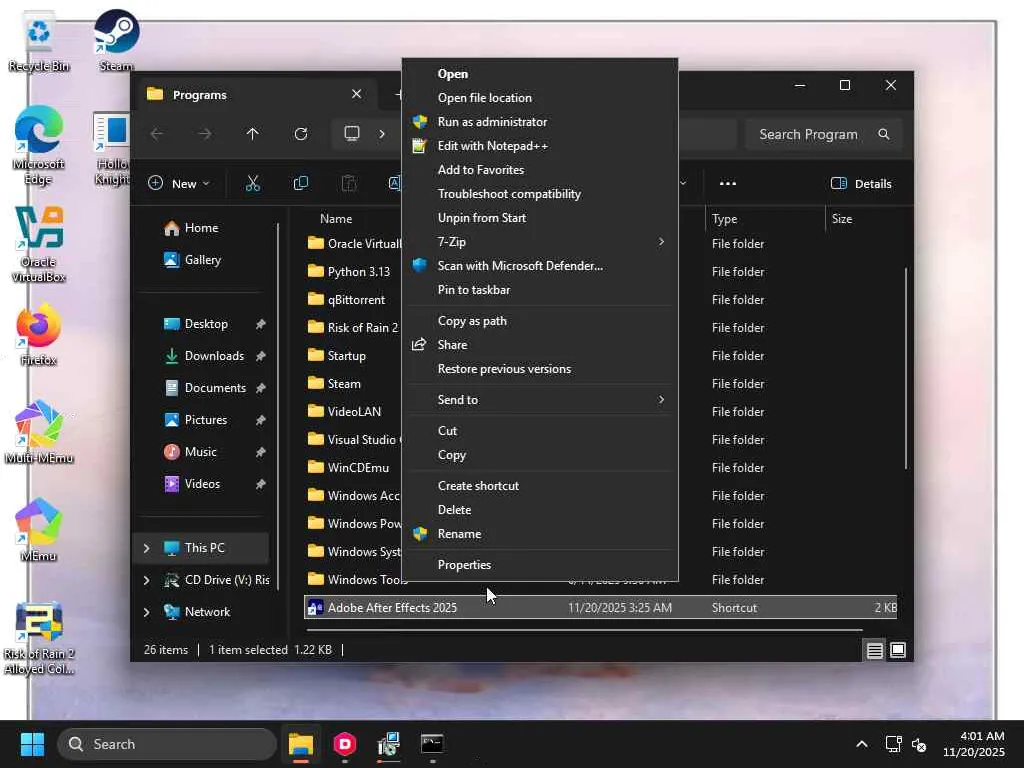Image resolution: width=1024 pixels, height=768 pixels.
Task: Select Risk of Rain 2 desktop shortcut
Action: [x=39, y=637]
